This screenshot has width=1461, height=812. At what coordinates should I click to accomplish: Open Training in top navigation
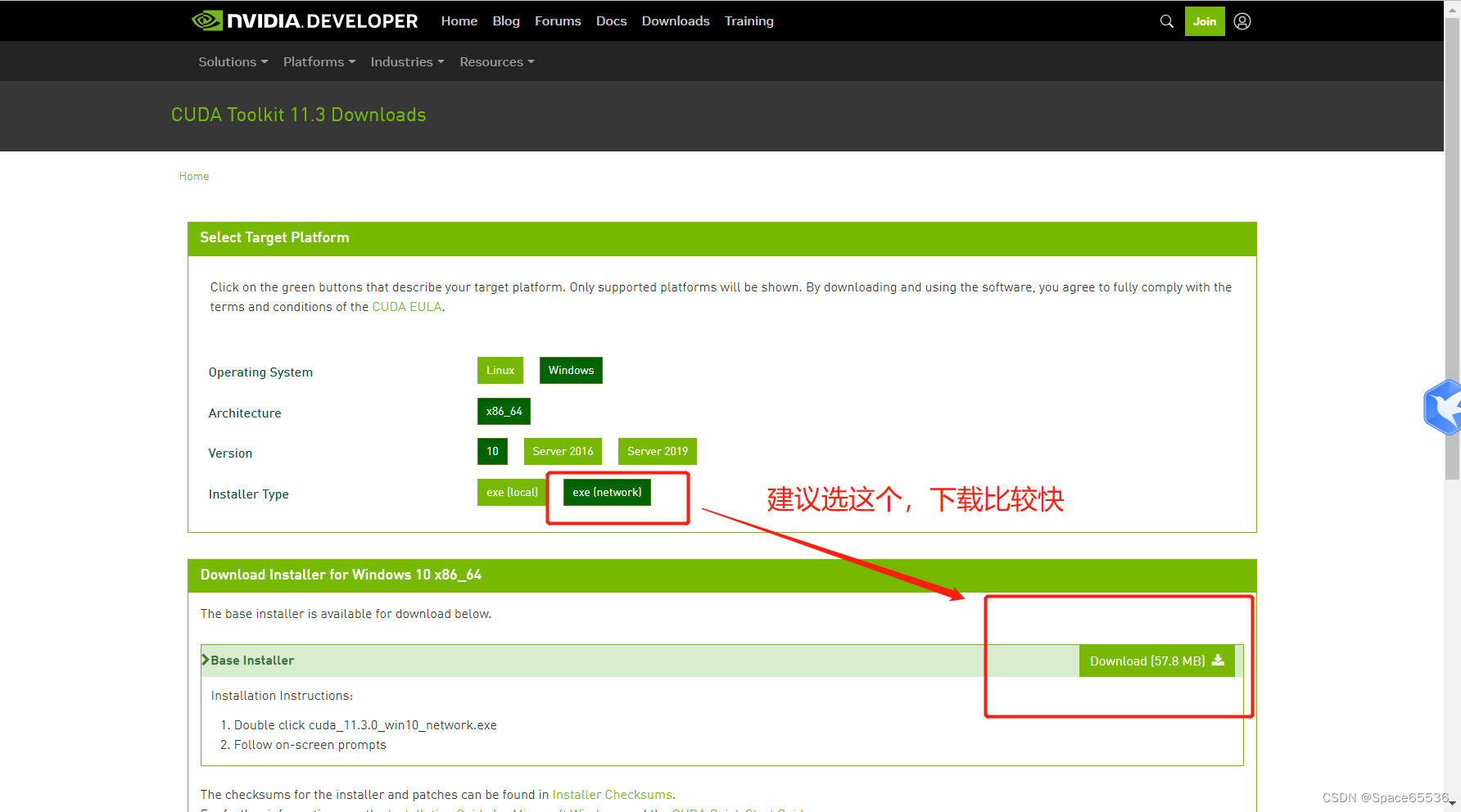pos(749,21)
